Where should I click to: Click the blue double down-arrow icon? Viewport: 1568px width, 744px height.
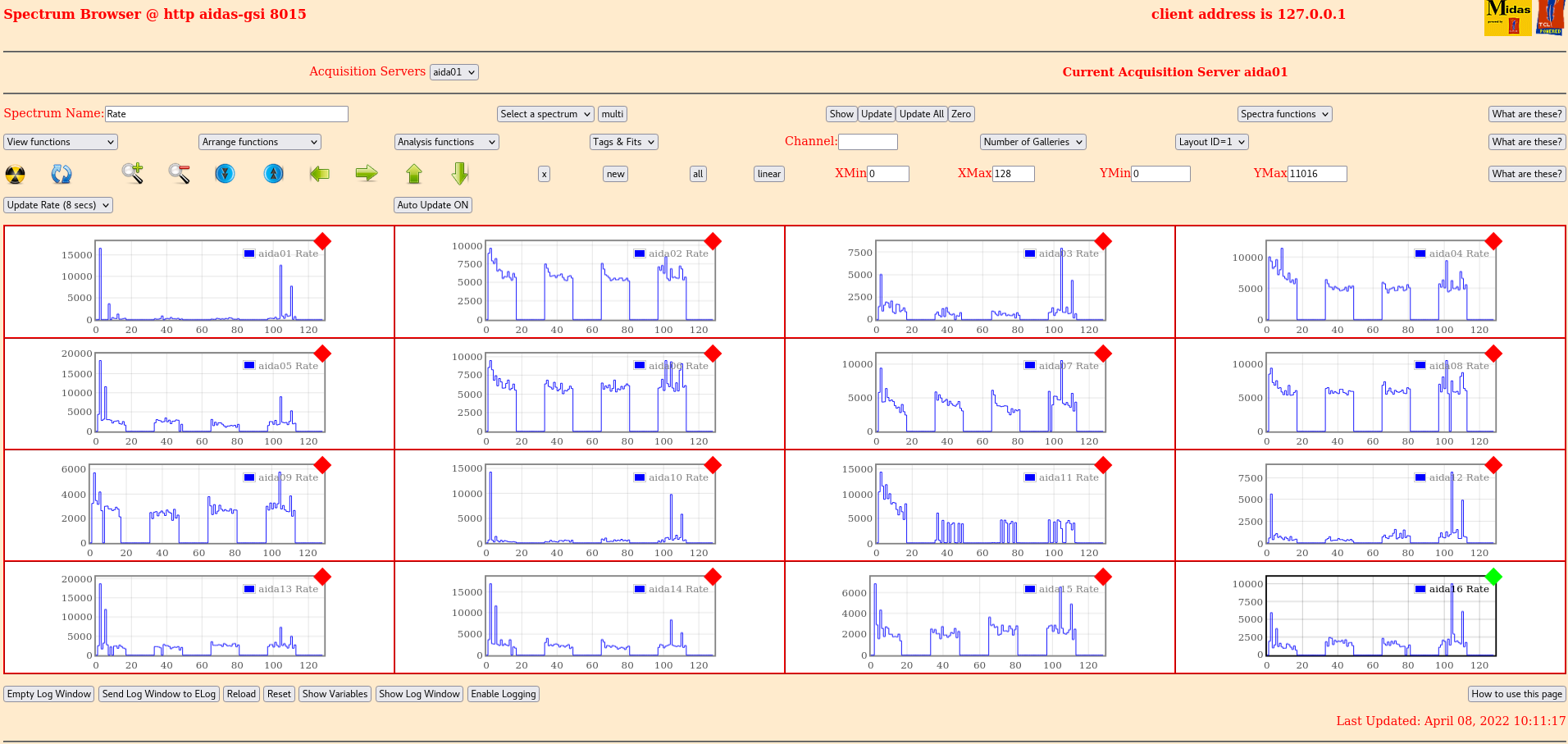tap(225, 173)
